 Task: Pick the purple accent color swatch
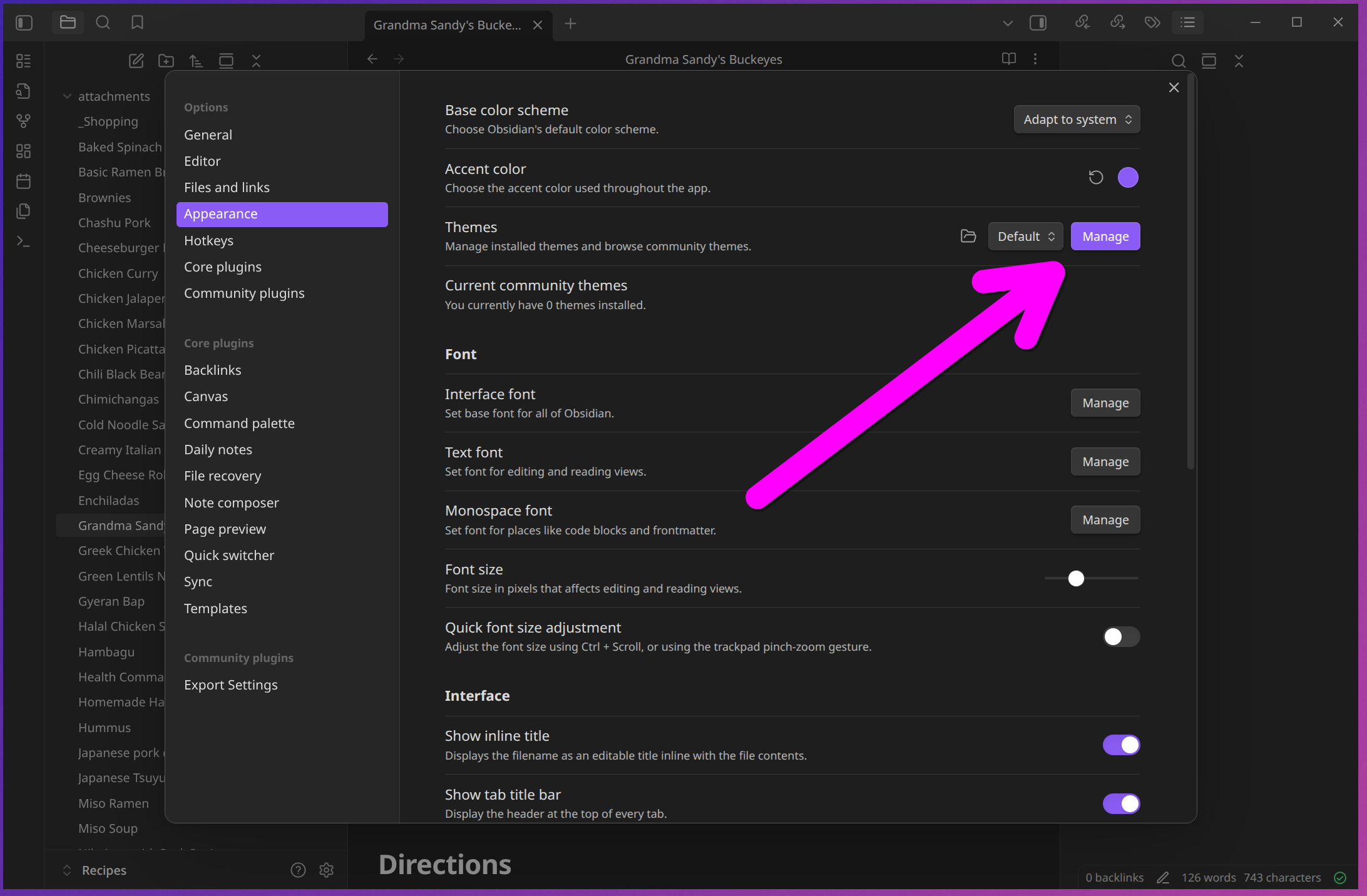[1128, 178]
